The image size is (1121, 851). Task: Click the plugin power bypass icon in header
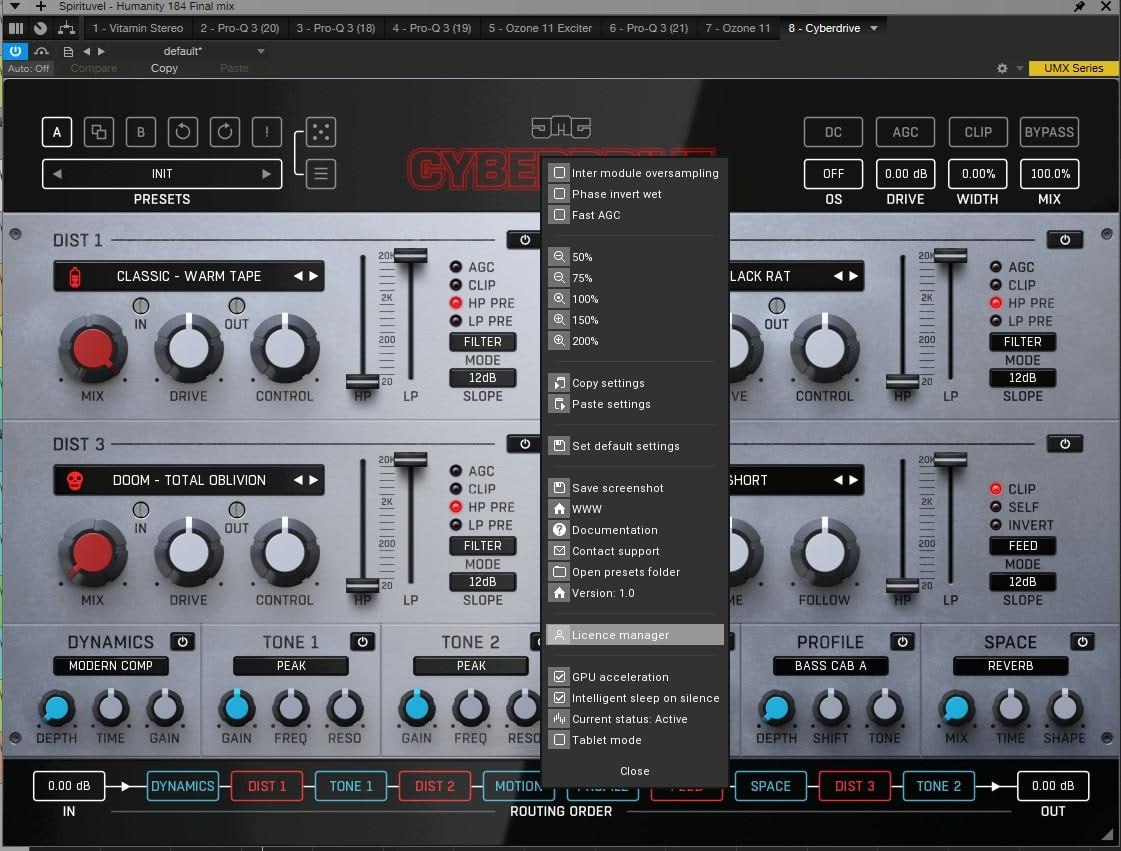[x=16, y=51]
